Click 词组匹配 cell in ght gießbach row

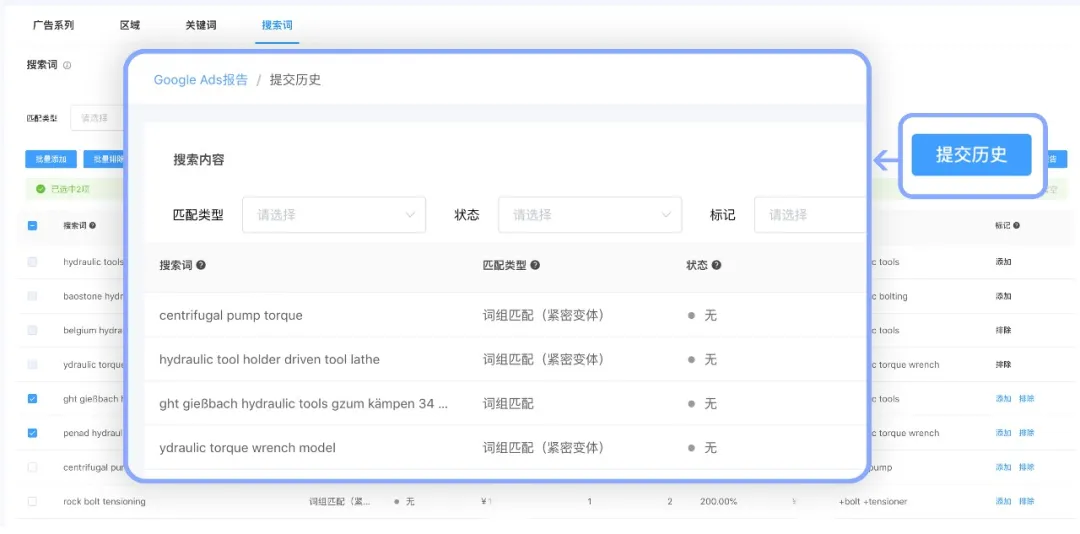[508, 404]
